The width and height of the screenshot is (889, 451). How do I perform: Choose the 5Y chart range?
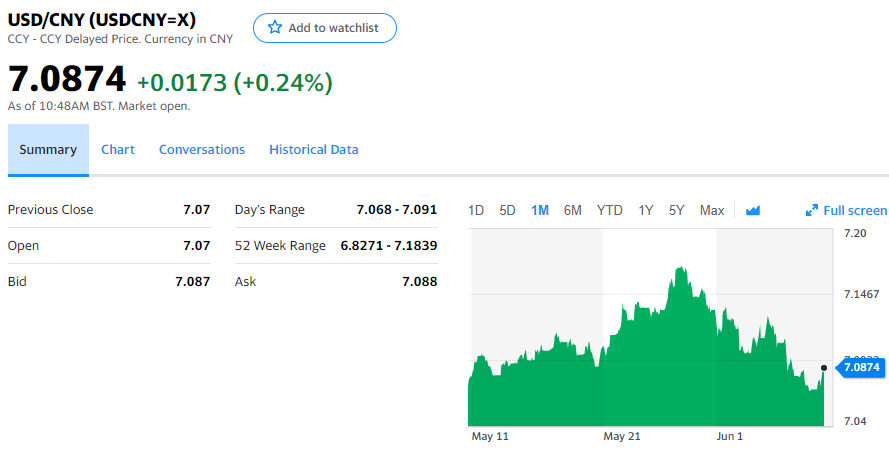[677, 210]
